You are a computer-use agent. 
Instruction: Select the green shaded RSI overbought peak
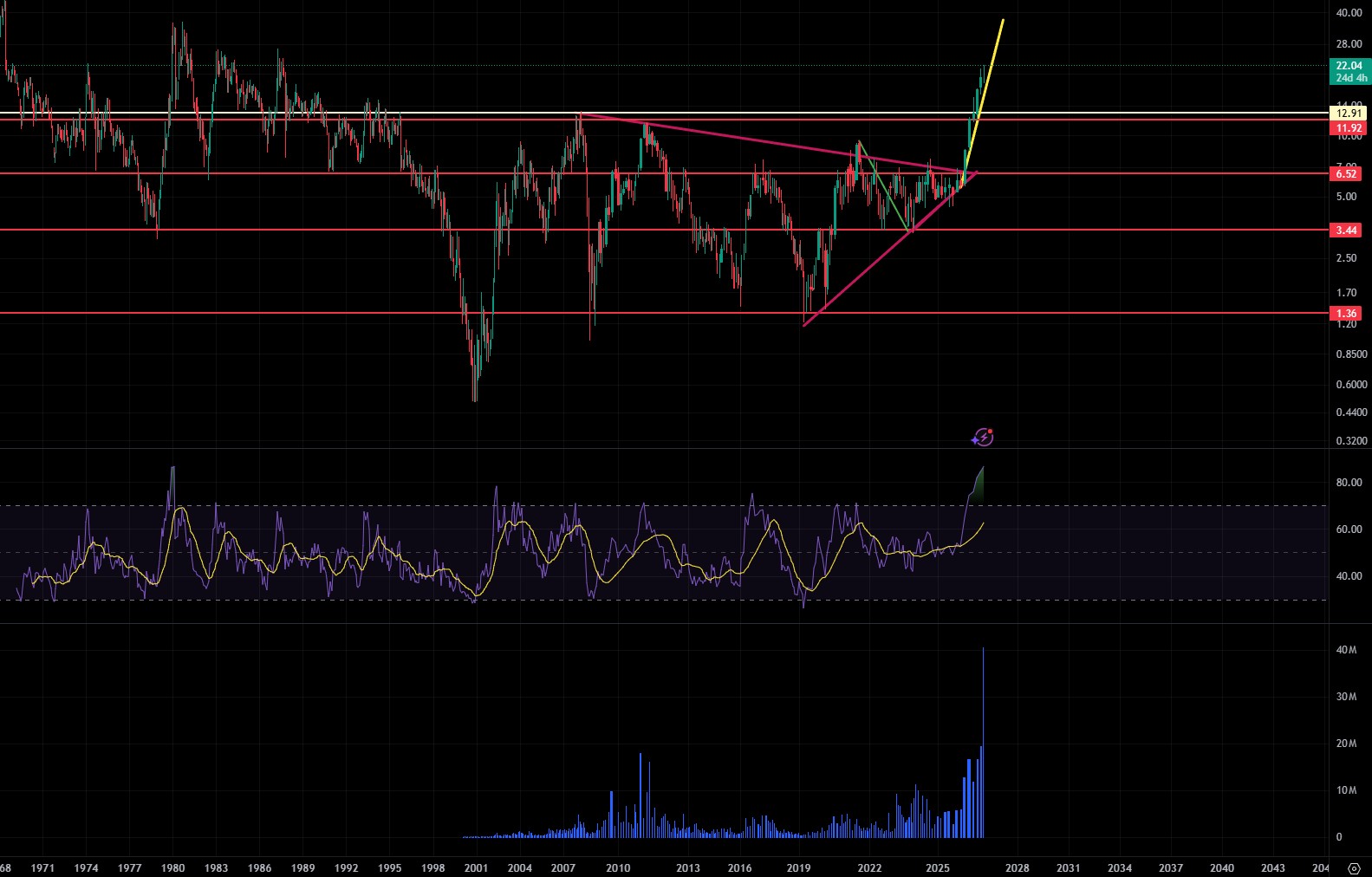click(978, 485)
